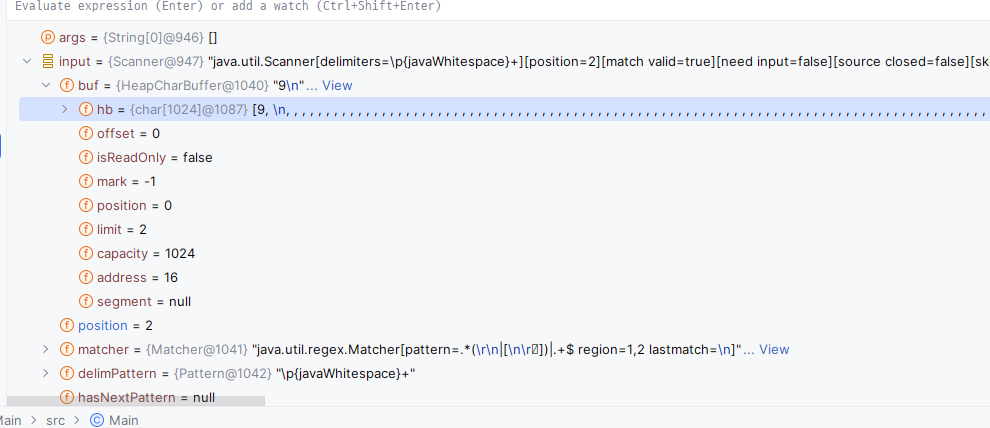Click the field icon beside capacity
Viewport: 990px width, 428px height.
[x=86, y=253]
